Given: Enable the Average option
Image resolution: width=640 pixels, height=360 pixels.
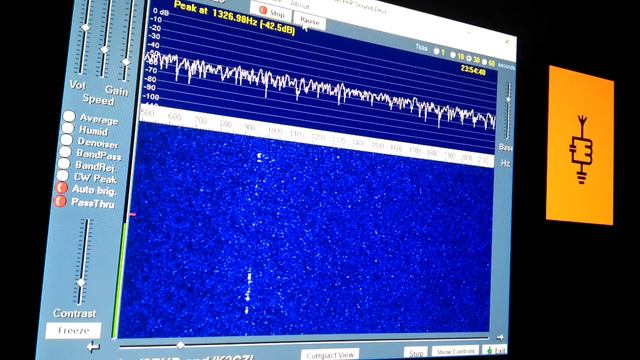Looking at the screenshot, I should tap(69, 116).
